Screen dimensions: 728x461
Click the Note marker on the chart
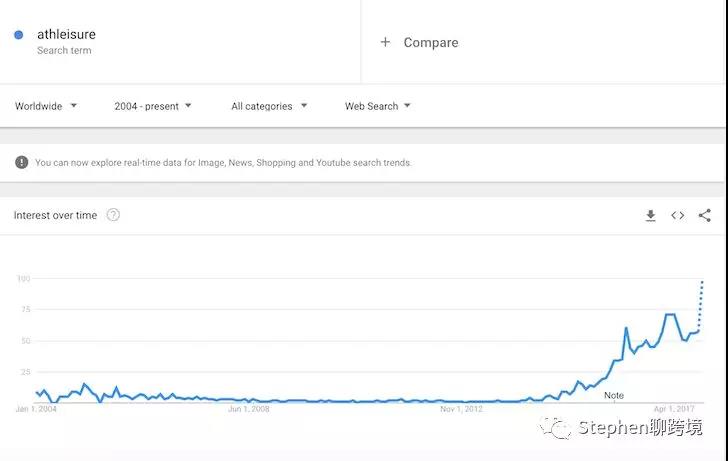pos(614,395)
